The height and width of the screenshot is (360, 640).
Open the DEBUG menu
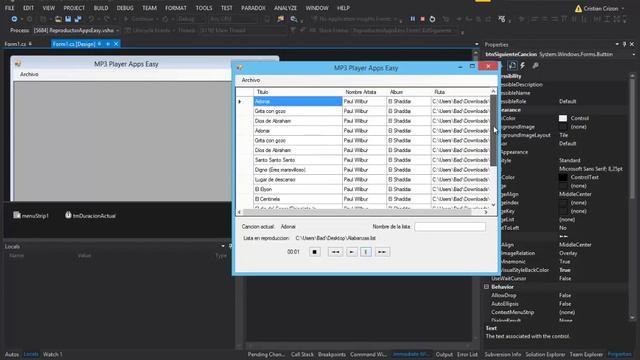pyautogui.click(x=125, y=8)
